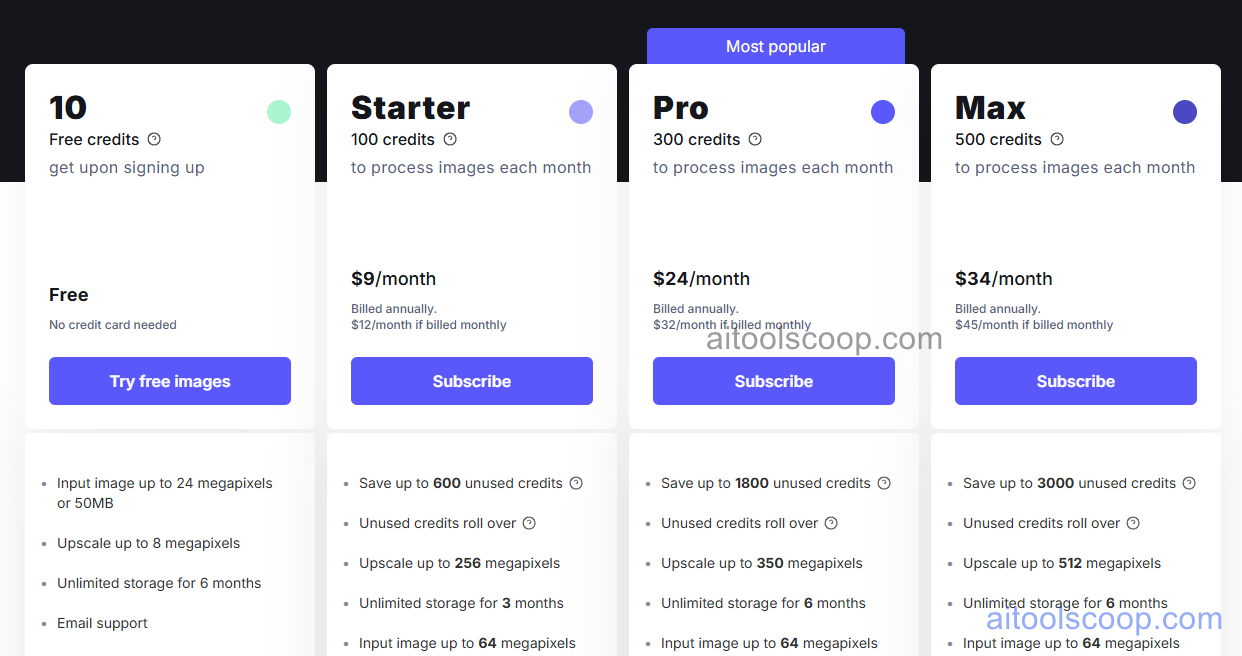Click the blue dot on the Pro plan
This screenshot has height=656, width=1242.
tap(883, 112)
